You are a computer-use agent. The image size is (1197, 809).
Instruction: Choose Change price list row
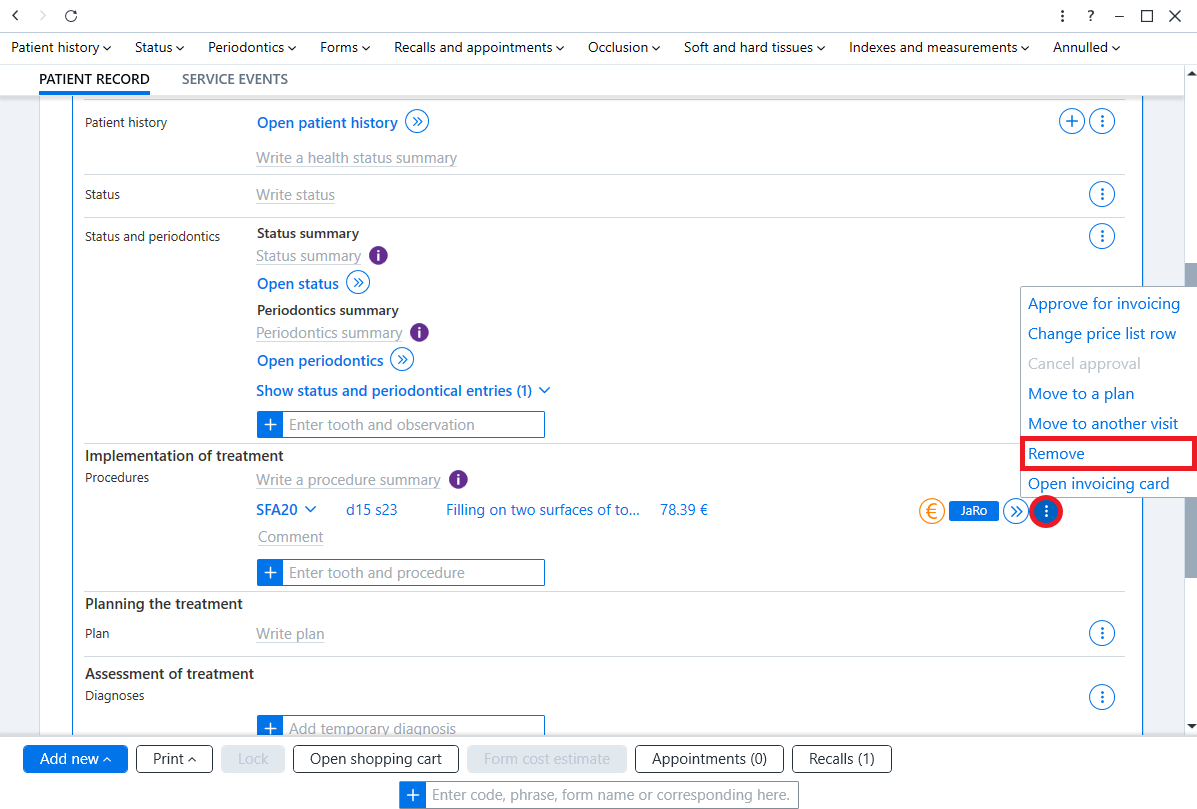coord(1102,334)
